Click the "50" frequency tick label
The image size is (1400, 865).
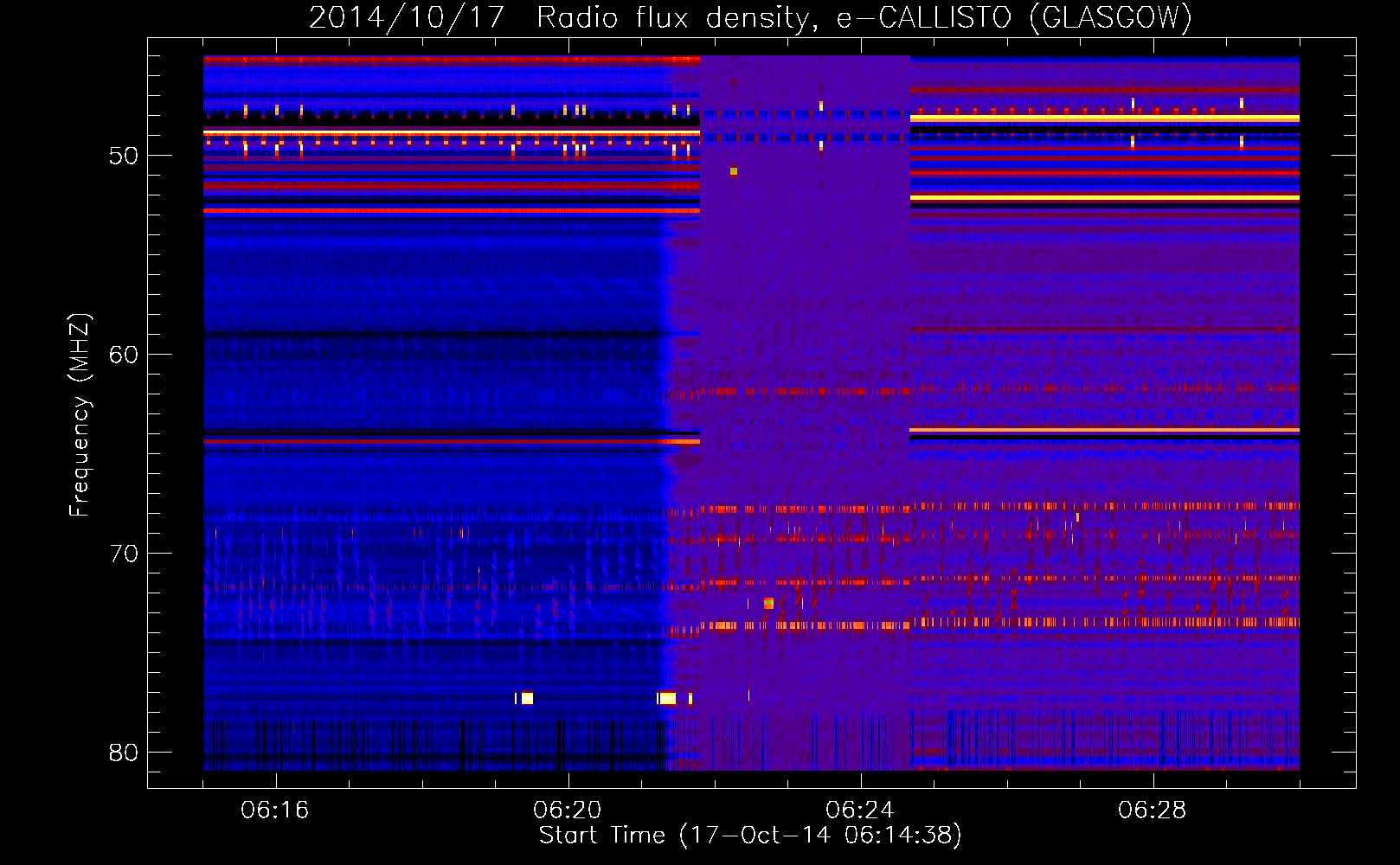click(124, 156)
